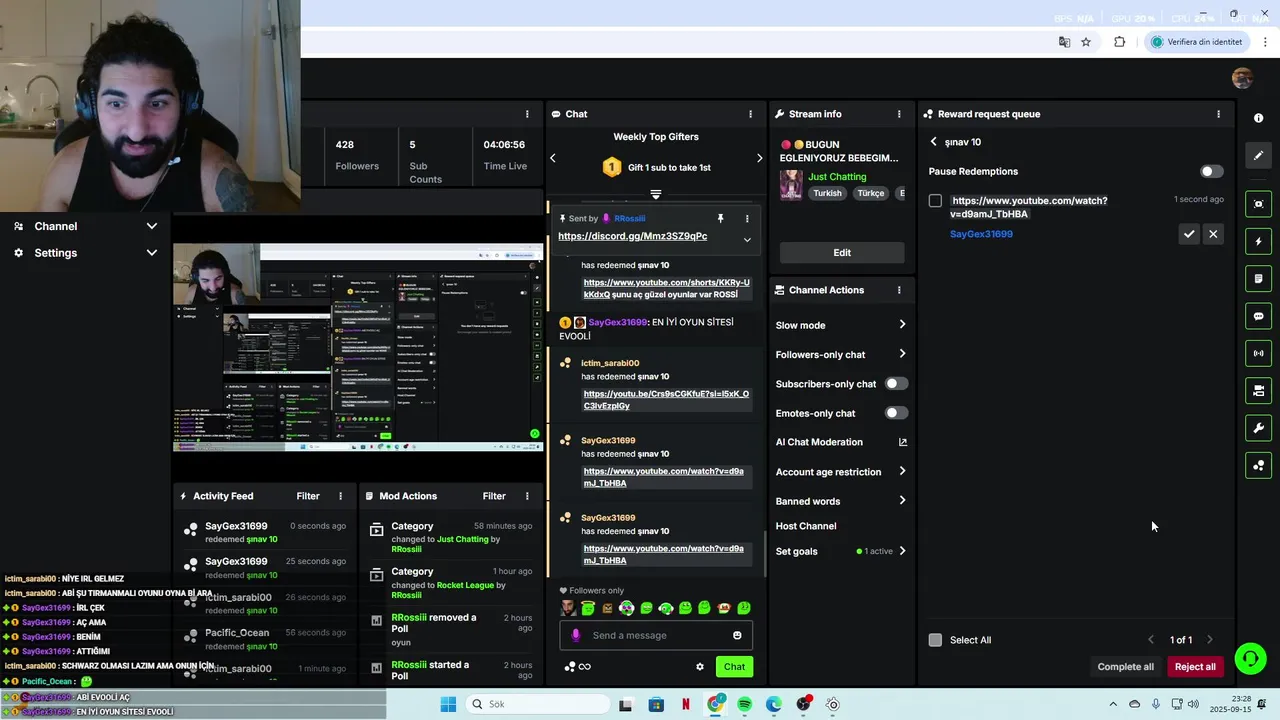Expand Account age restriction options

point(902,472)
